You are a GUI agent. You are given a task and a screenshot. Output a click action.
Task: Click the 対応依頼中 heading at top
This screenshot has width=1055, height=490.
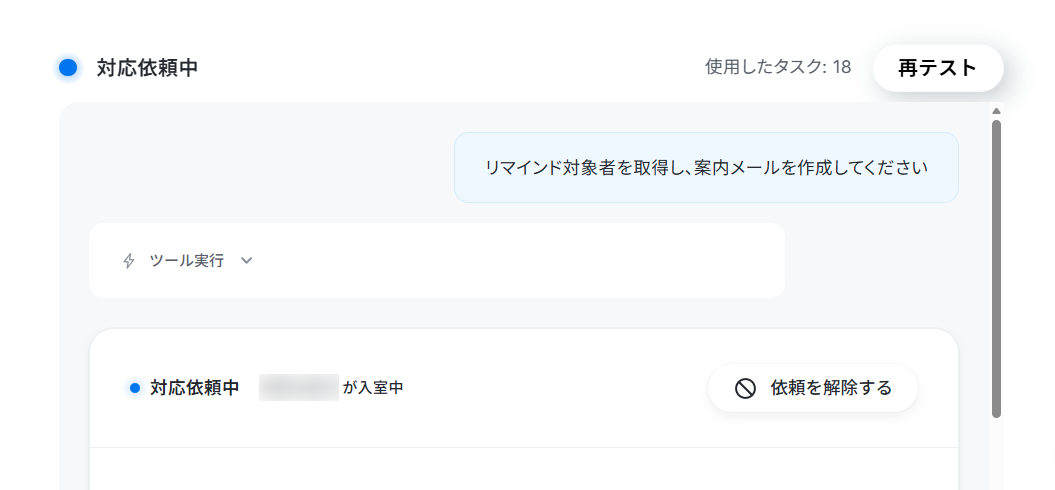click(147, 68)
